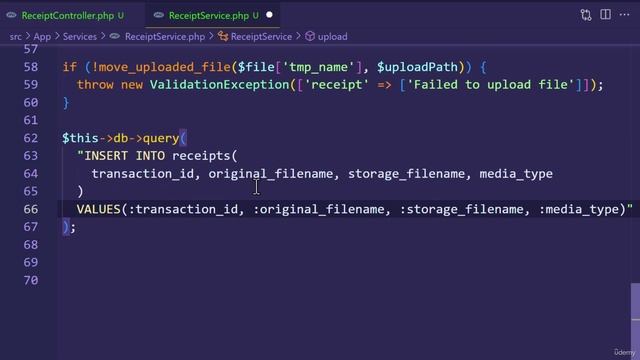Click :transaction_id placeholder on line 66
Viewport: 640px width, 360px height.
tap(183, 209)
